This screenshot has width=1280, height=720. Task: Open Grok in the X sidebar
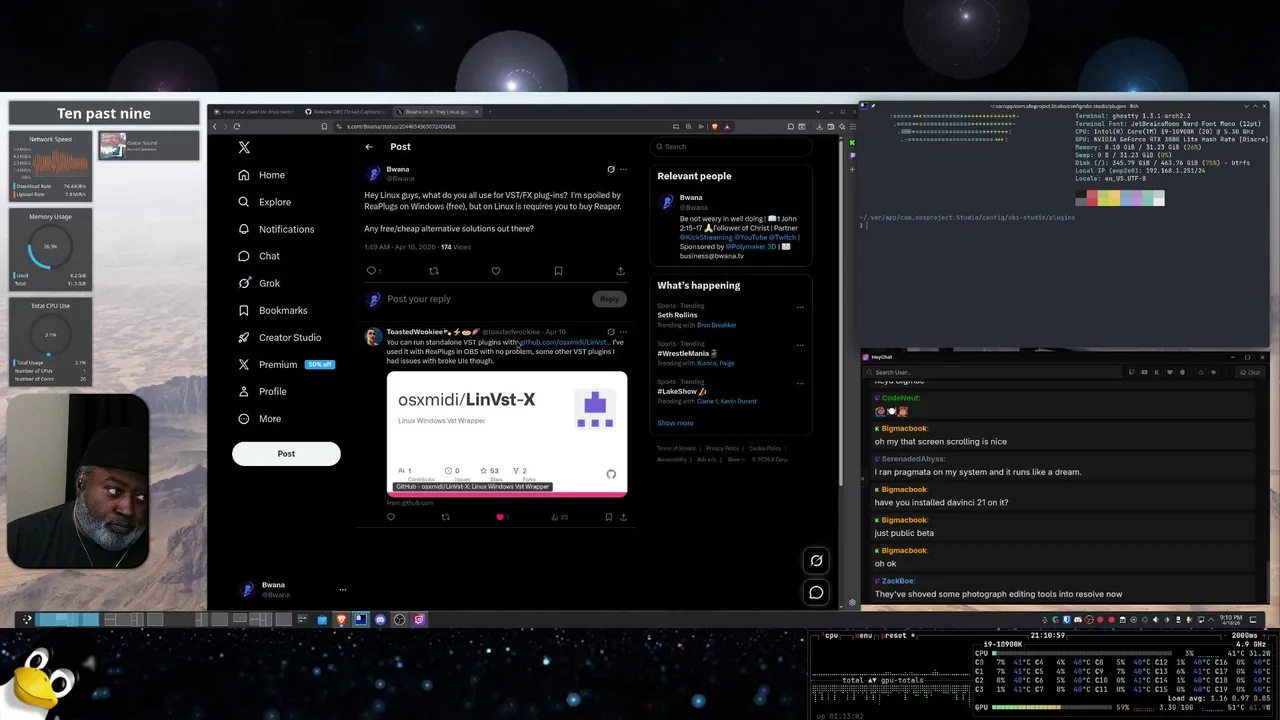[x=258, y=283]
